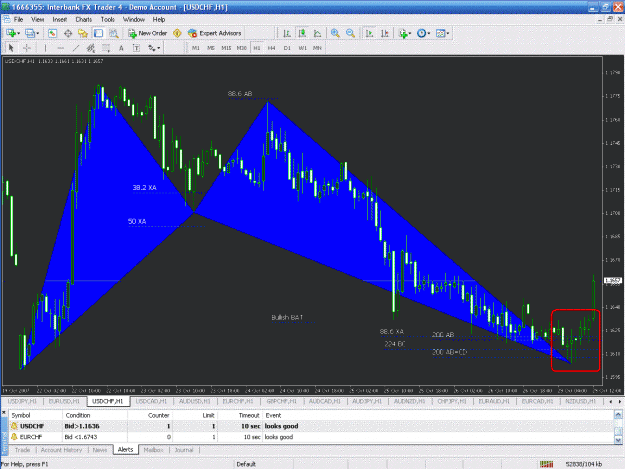This screenshot has height=469, width=625.
Task: Click the yellow diamond MetaEditor icon
Action: (x=177, y=33)
